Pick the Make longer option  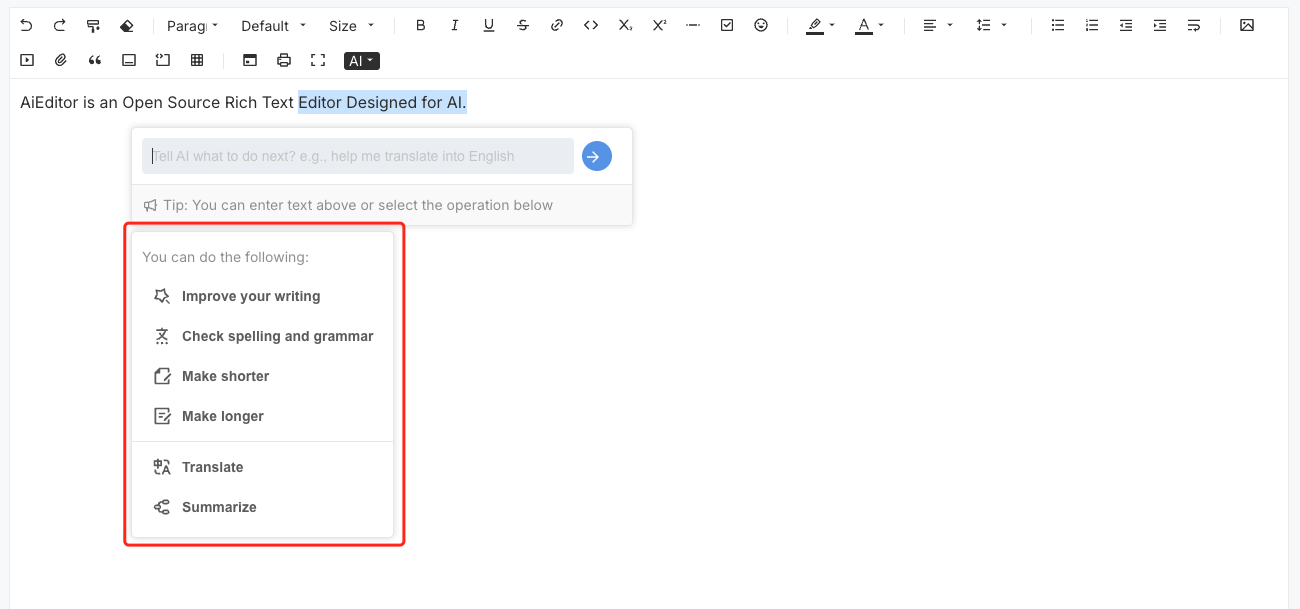pyautogui.click(x=262, y=416)
